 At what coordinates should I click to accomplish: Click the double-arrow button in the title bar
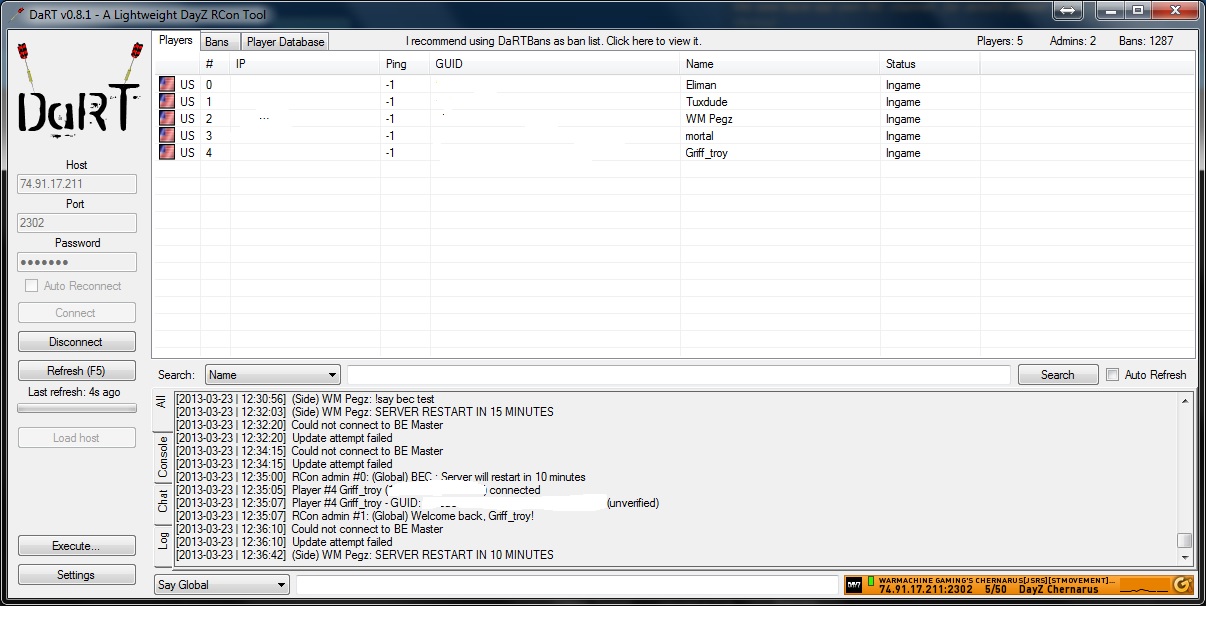pos(1068,11)
